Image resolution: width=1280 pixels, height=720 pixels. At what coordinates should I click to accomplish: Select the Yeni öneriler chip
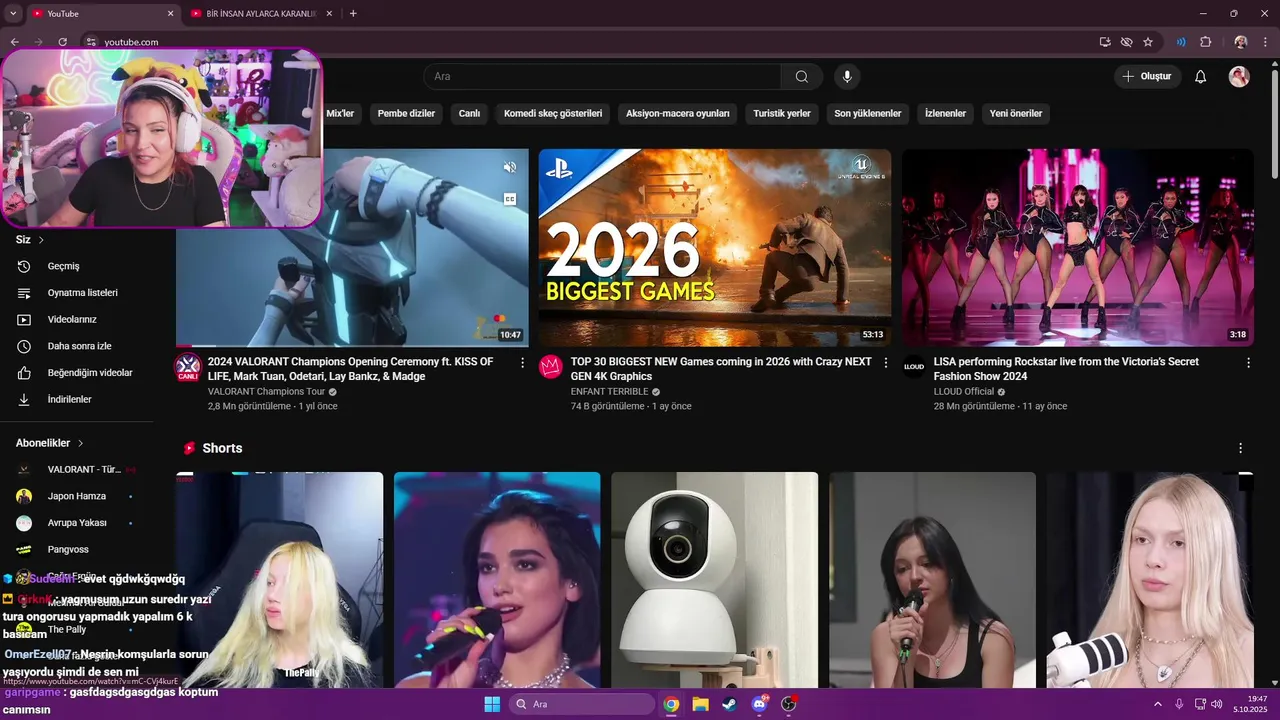tap(1016, 113)
